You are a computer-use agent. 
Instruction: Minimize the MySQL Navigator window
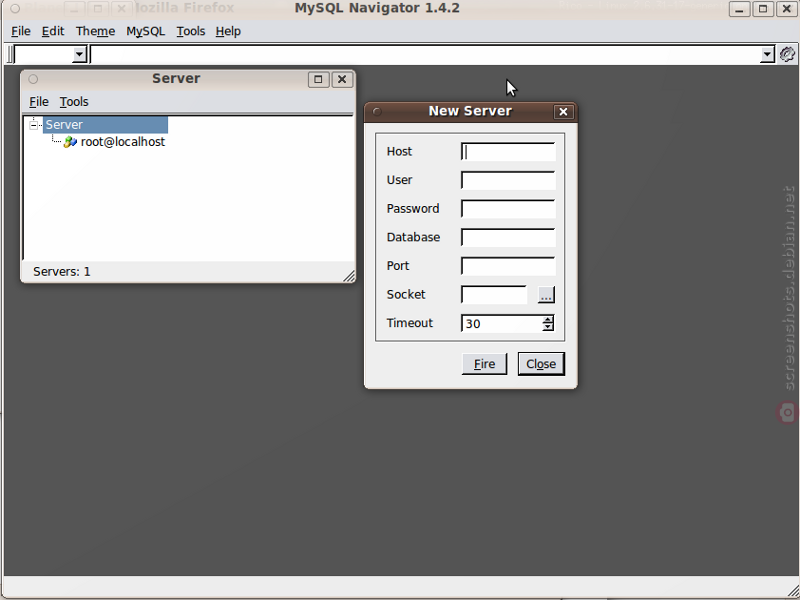pyautogui.click(x=739, y=9)
